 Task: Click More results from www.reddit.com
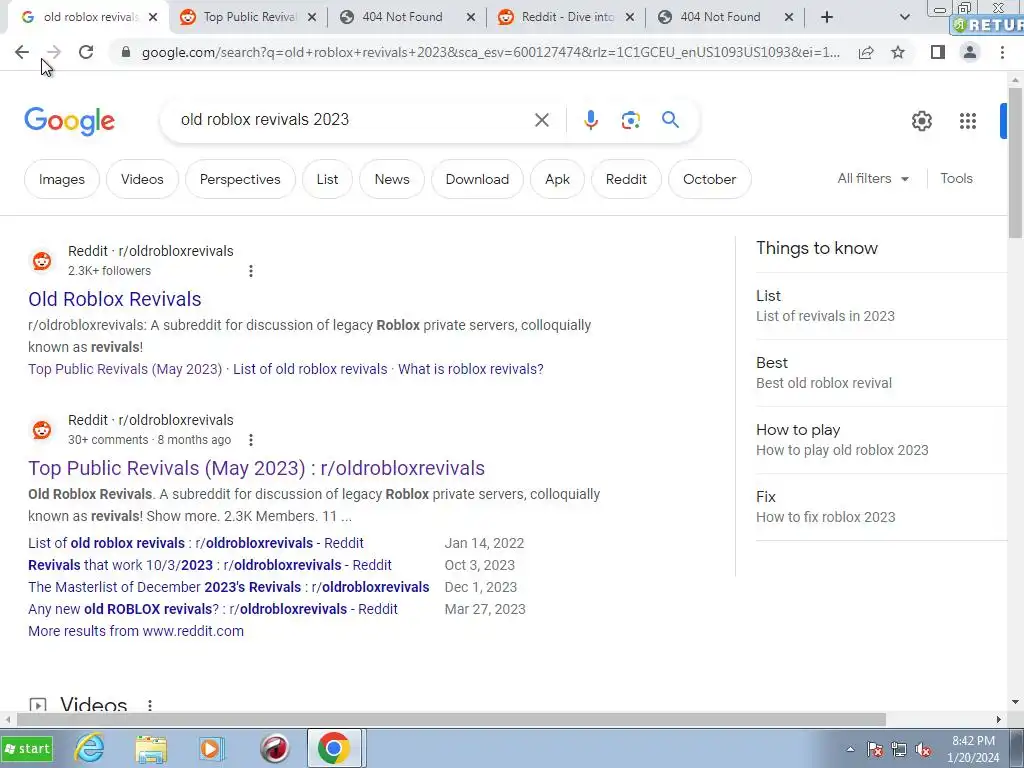(x=136, y=631)
